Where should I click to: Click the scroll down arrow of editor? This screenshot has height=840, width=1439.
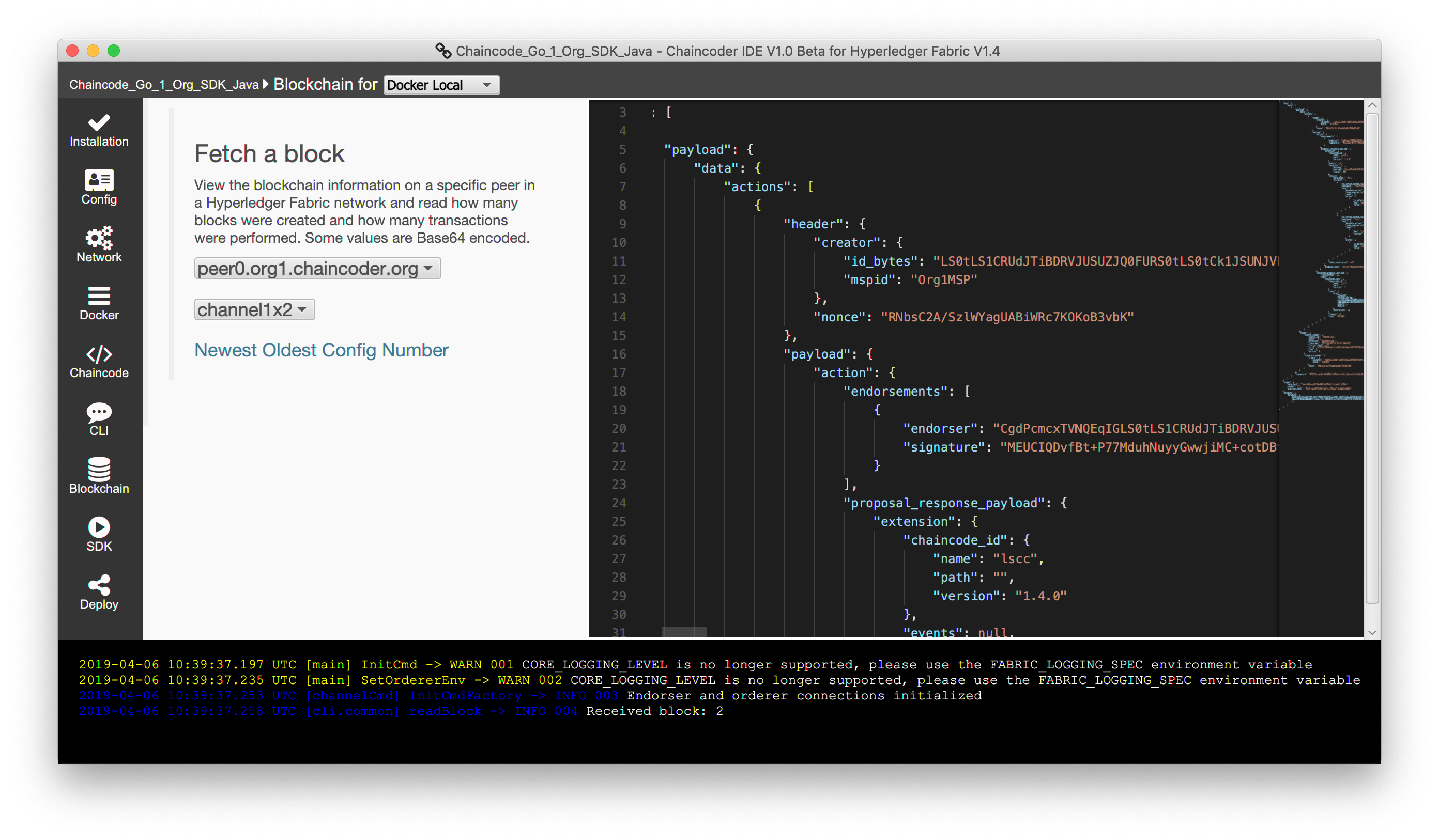(x=1372, y=632)
